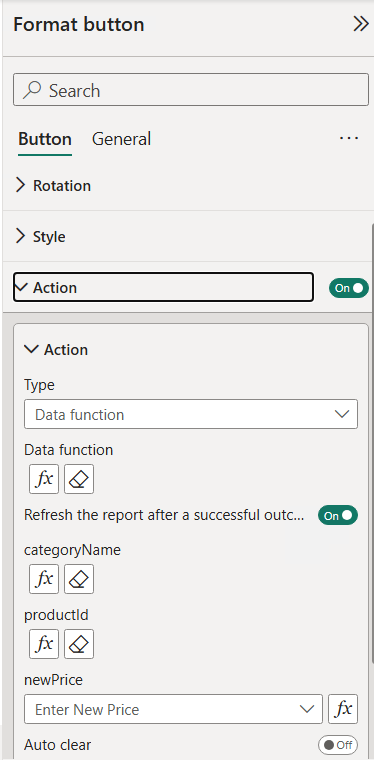The image size is (374, 760).
Task: Expand the Style section
Action: pos(41,236)
